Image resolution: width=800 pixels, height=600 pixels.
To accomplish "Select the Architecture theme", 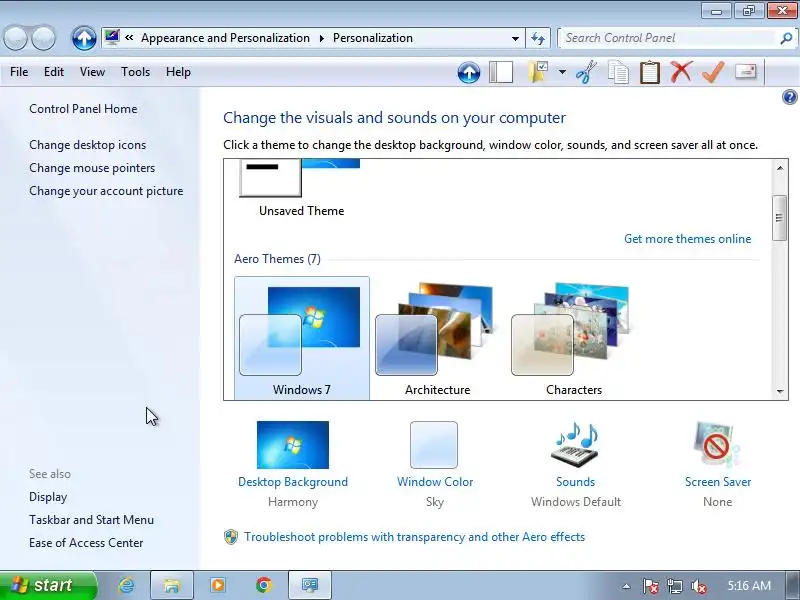I will pos(437,339).
